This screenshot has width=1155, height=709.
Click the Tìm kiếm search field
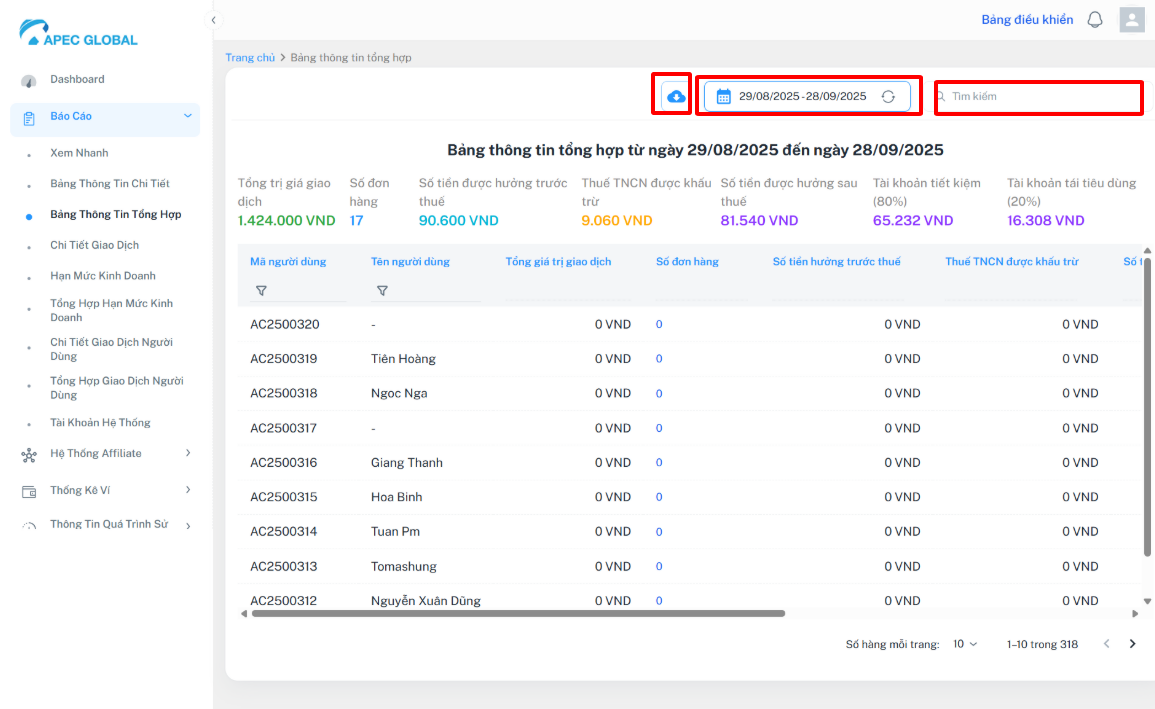(1040, 97)
